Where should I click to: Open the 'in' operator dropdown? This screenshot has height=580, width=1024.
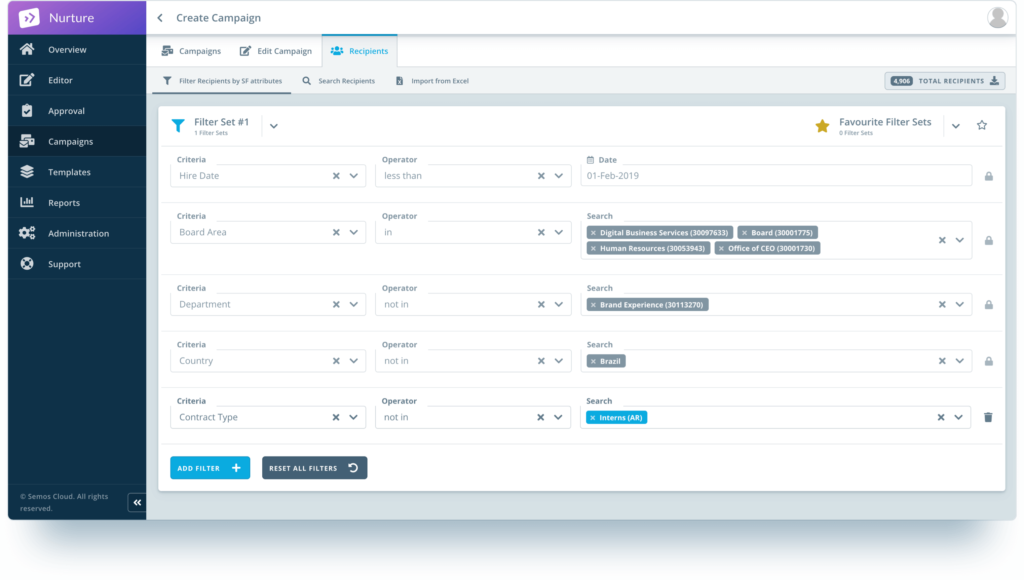558,232
